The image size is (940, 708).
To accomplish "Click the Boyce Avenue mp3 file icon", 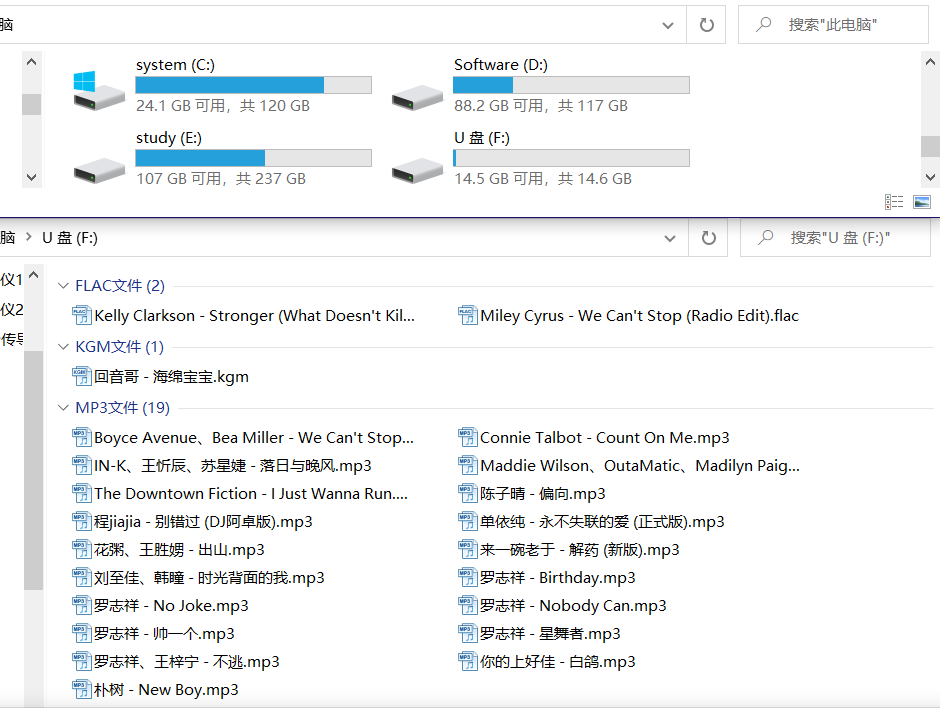I will pos(82,438).
